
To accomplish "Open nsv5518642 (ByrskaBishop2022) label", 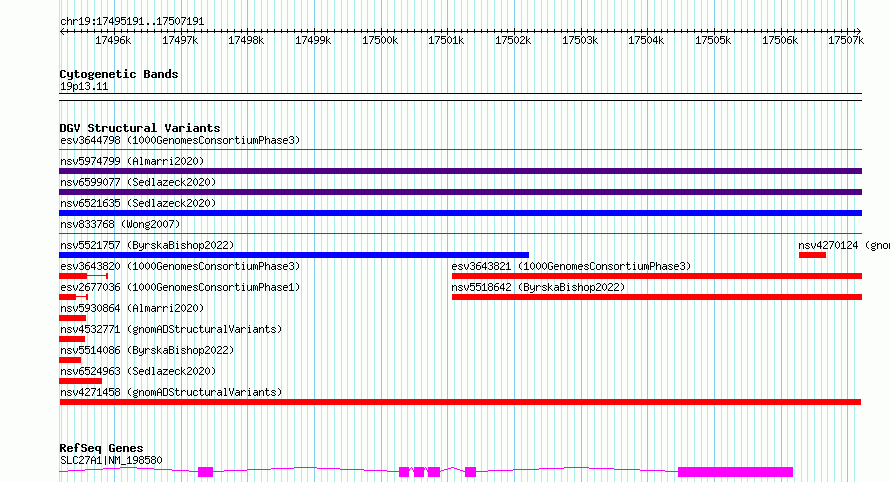I will point(538,287).
